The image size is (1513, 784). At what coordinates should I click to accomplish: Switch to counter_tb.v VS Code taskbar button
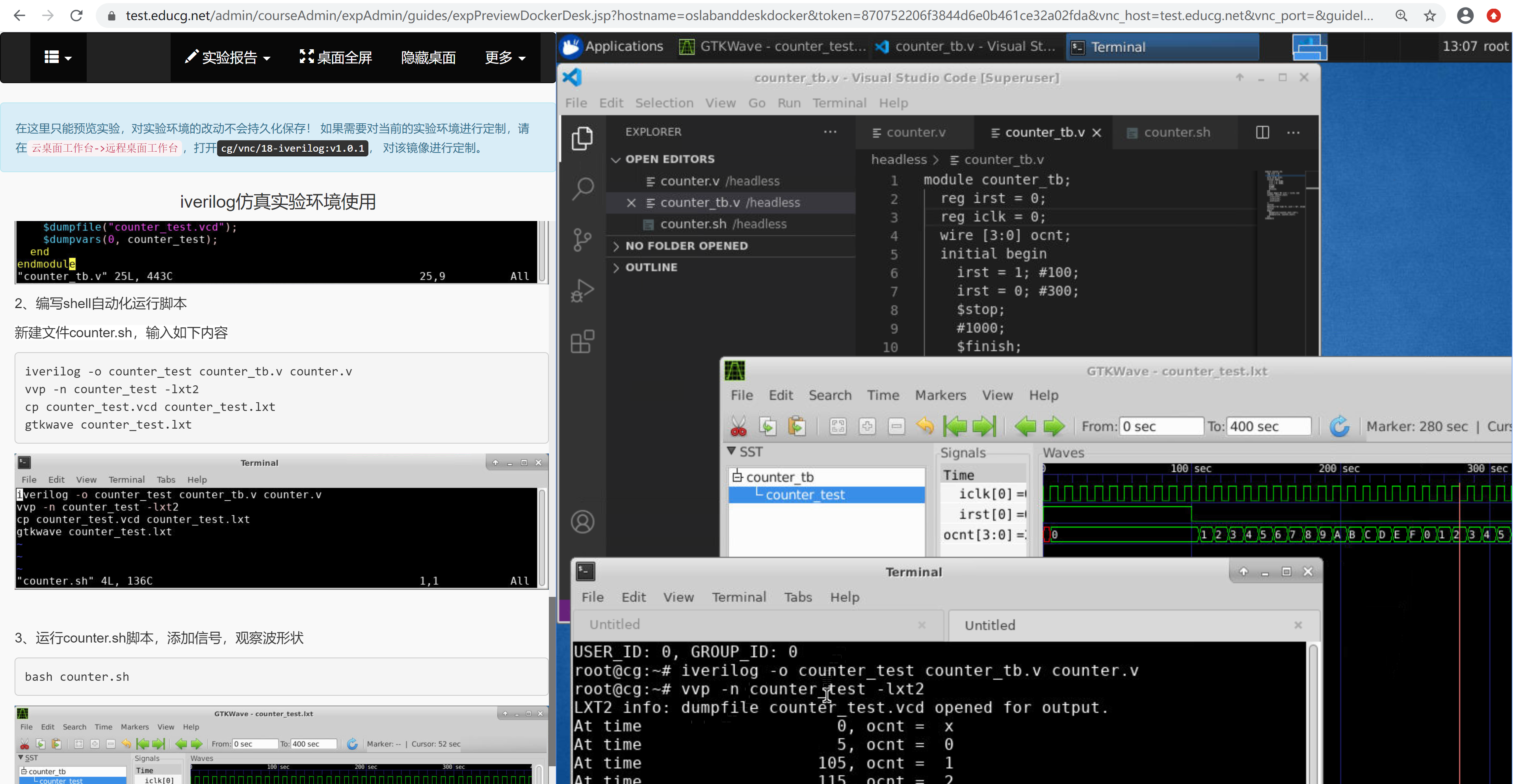(x=966, y=46)
